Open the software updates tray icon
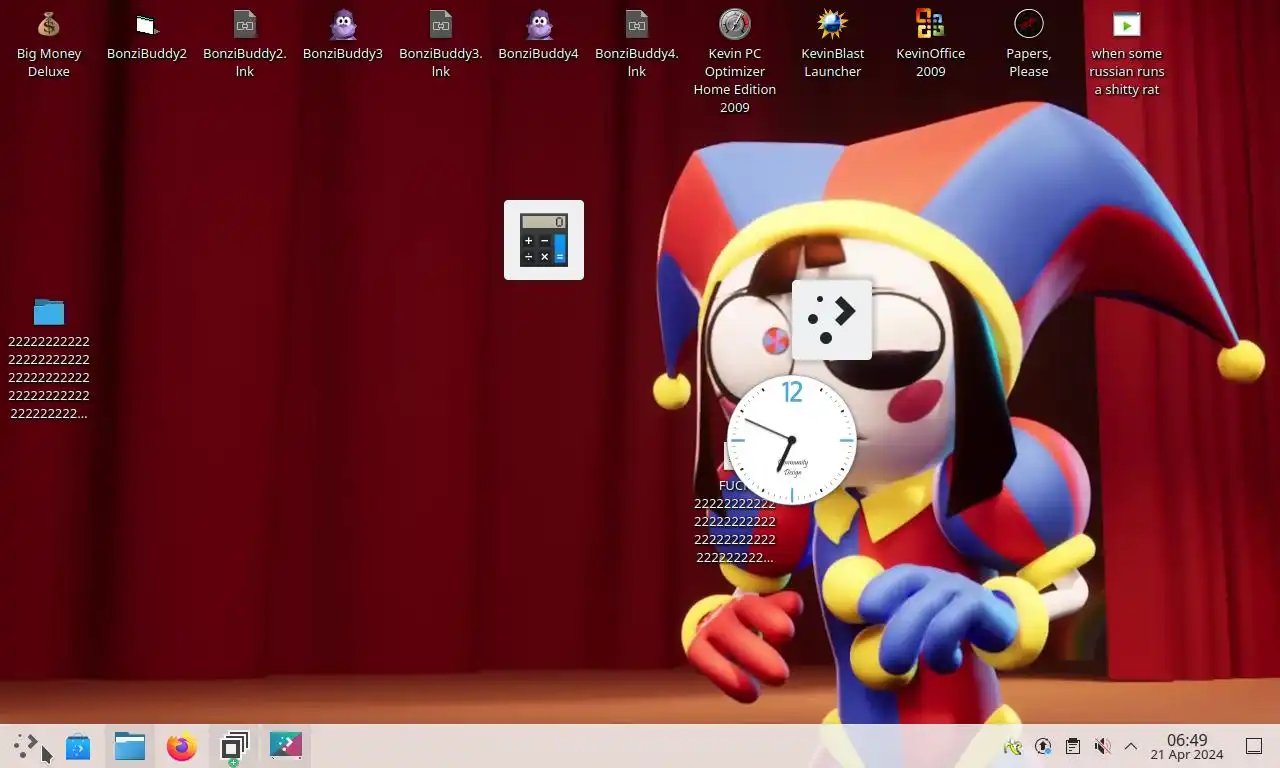1280x768 pixels. pos(1043,746)
